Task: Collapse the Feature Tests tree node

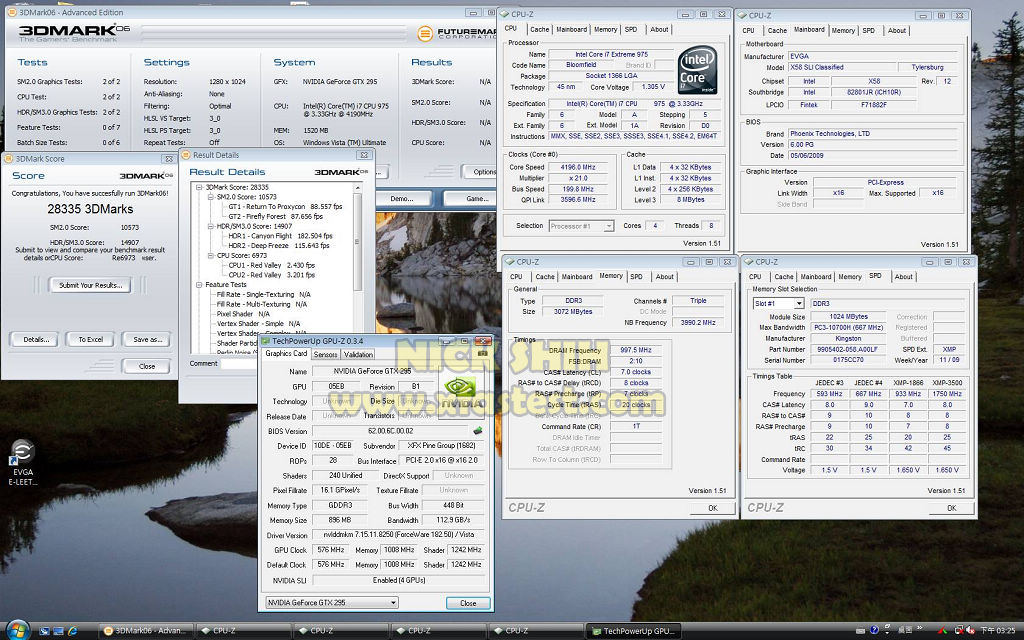Action: 198,285
